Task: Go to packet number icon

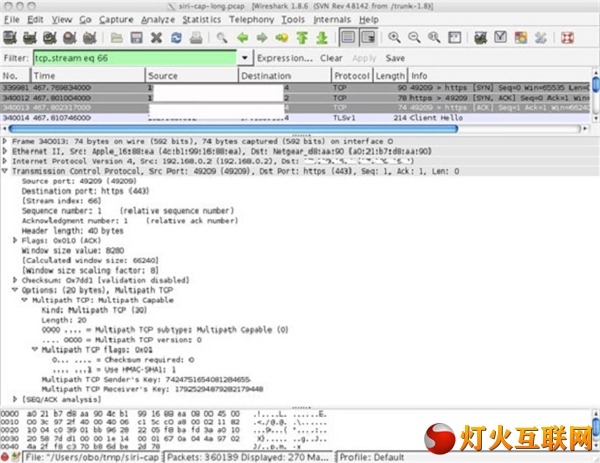Action: (282, 37)
